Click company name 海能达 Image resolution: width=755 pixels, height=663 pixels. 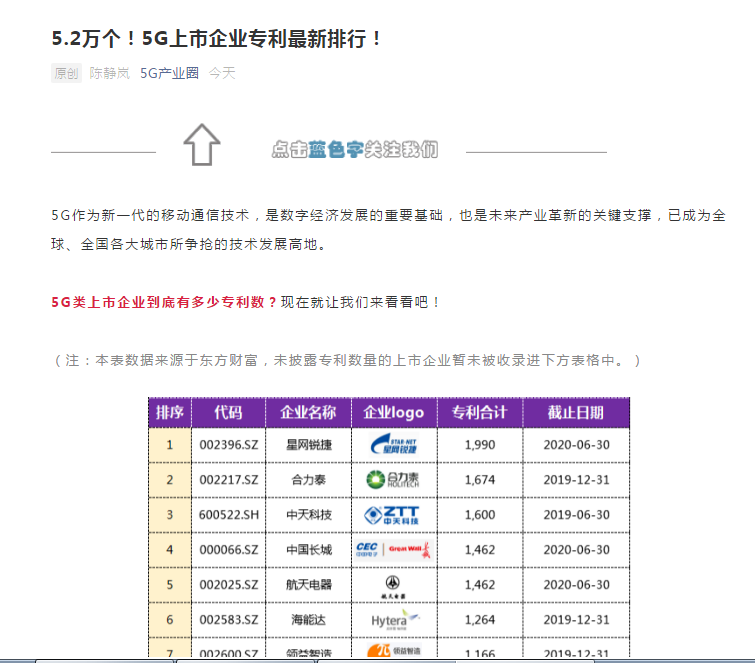pos(309,620)
